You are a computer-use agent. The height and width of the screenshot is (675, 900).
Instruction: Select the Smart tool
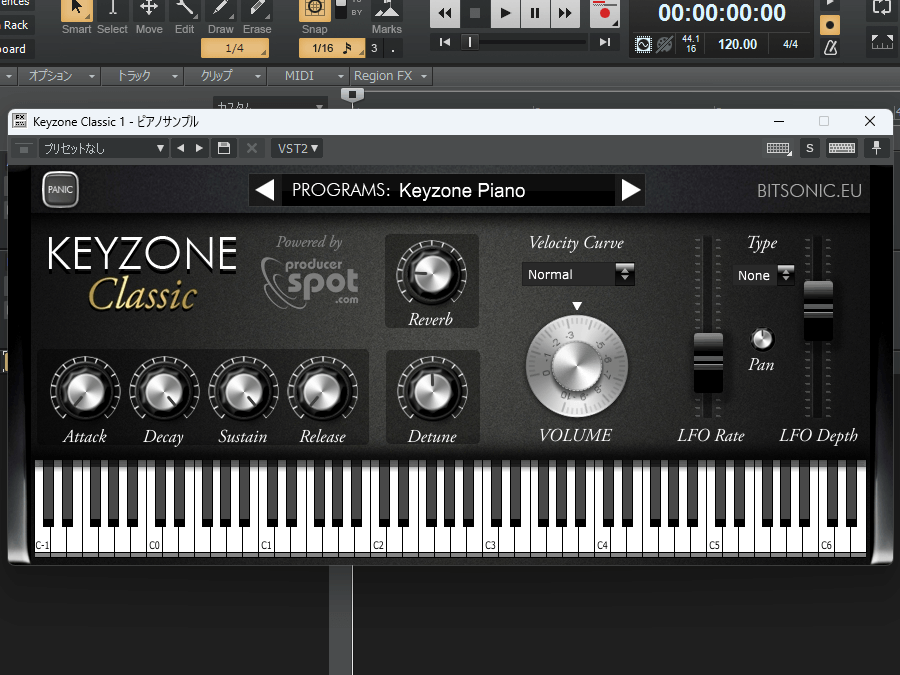[x=76, y=11]
